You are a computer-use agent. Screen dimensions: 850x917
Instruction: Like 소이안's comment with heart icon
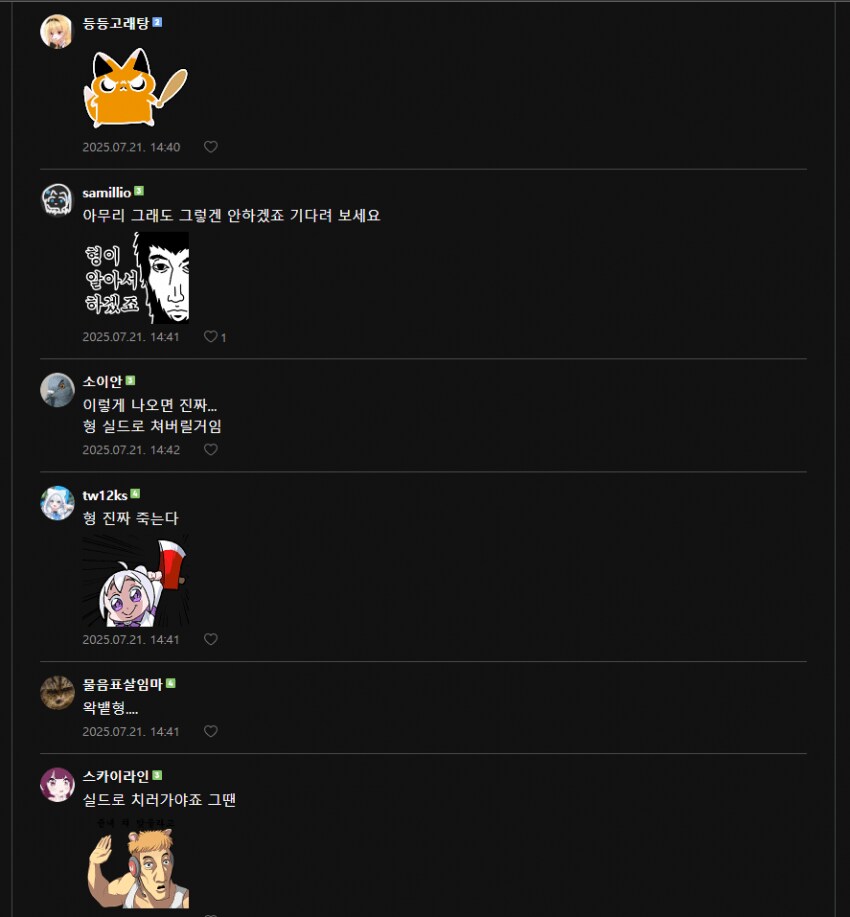click(x=211, y=449)
